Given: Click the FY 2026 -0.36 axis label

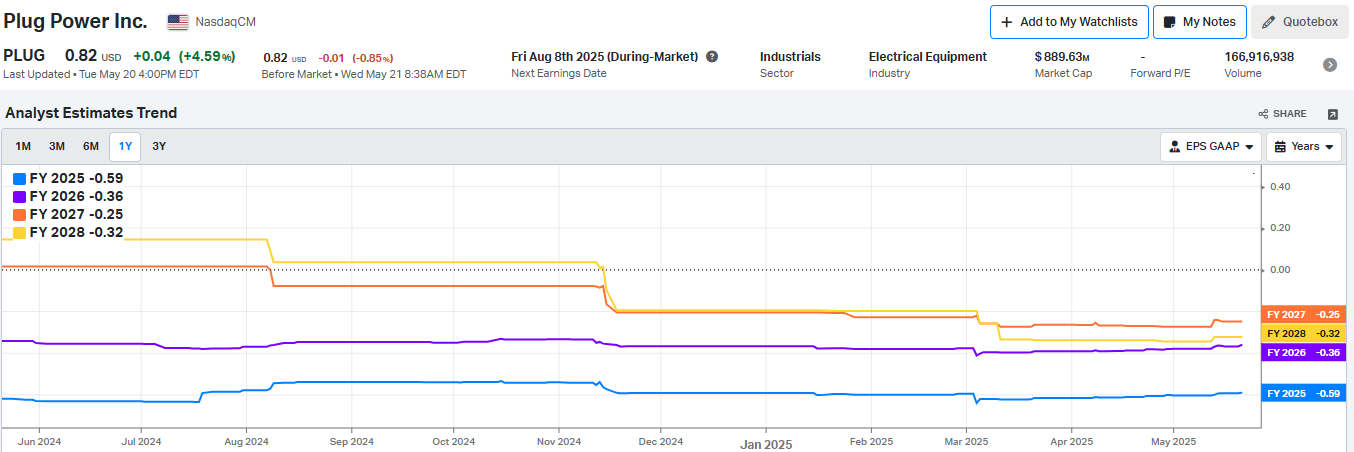Looking at the screenshot, I should (x=1304, y=352).
